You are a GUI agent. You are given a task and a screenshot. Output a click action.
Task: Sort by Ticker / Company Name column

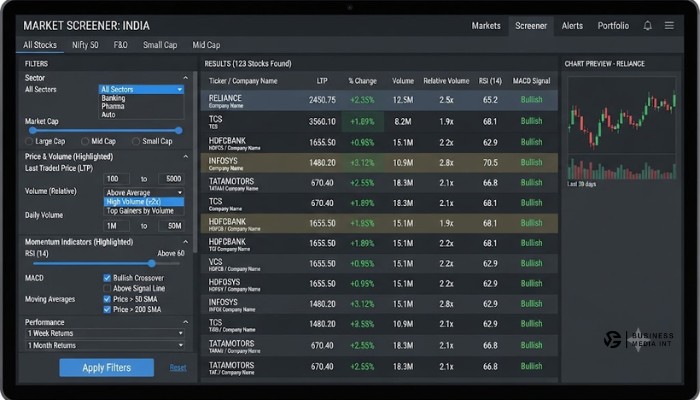243,81
